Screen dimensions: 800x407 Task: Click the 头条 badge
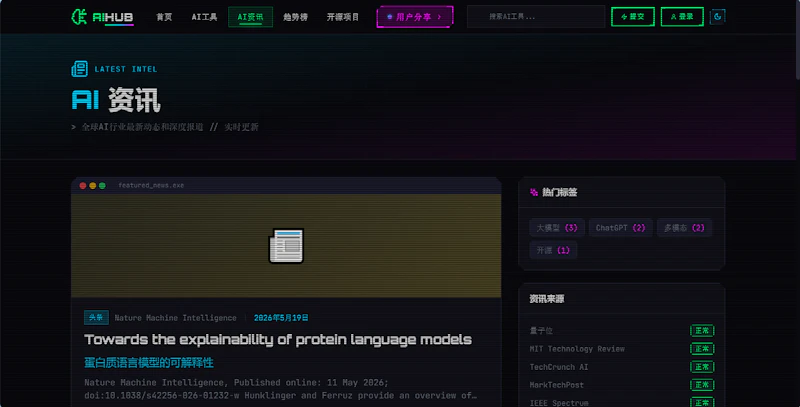click(x=96, y=317)
